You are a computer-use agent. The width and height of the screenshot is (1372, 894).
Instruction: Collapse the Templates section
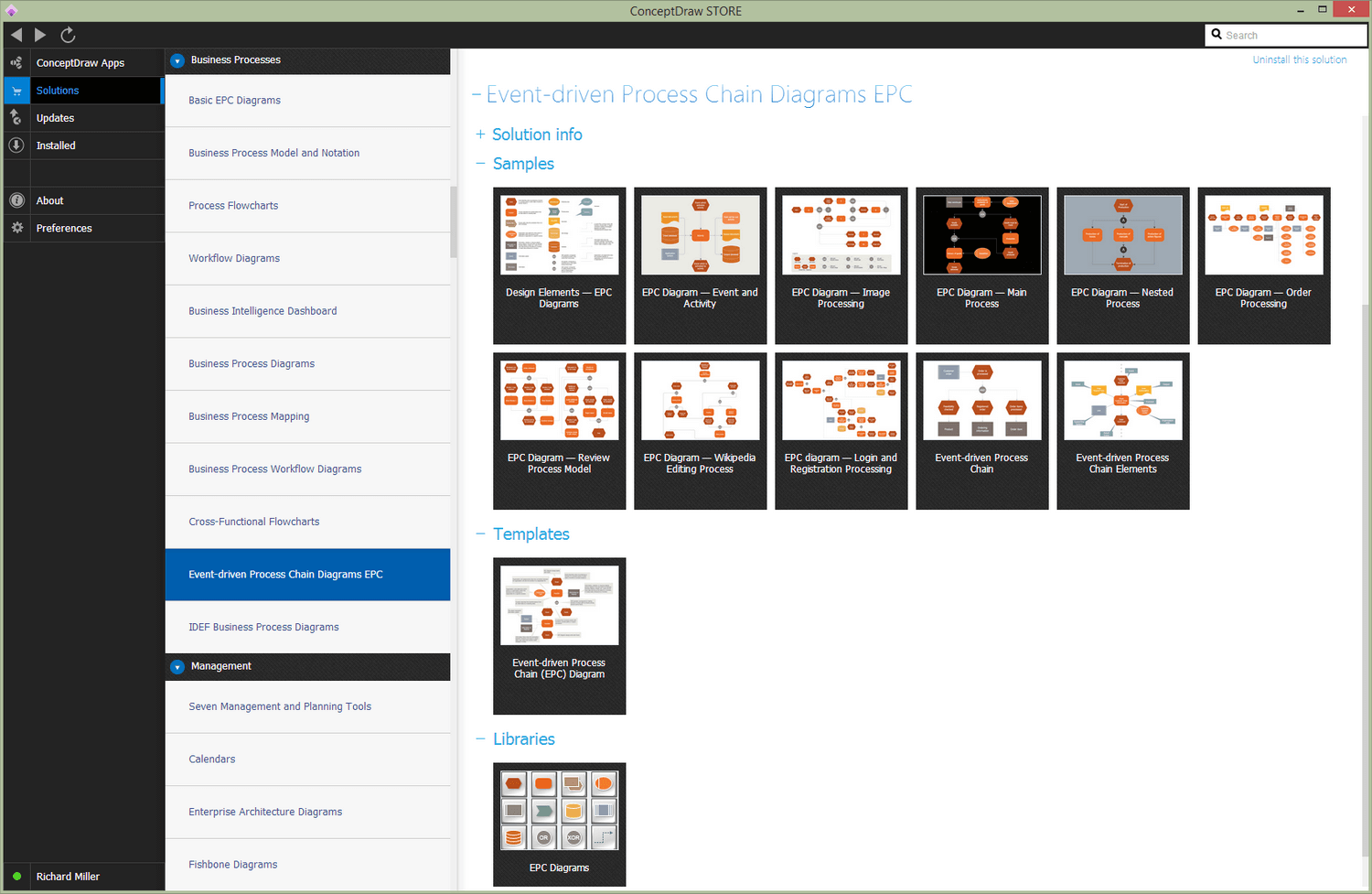pyautogui.click(x=480, y=534)
